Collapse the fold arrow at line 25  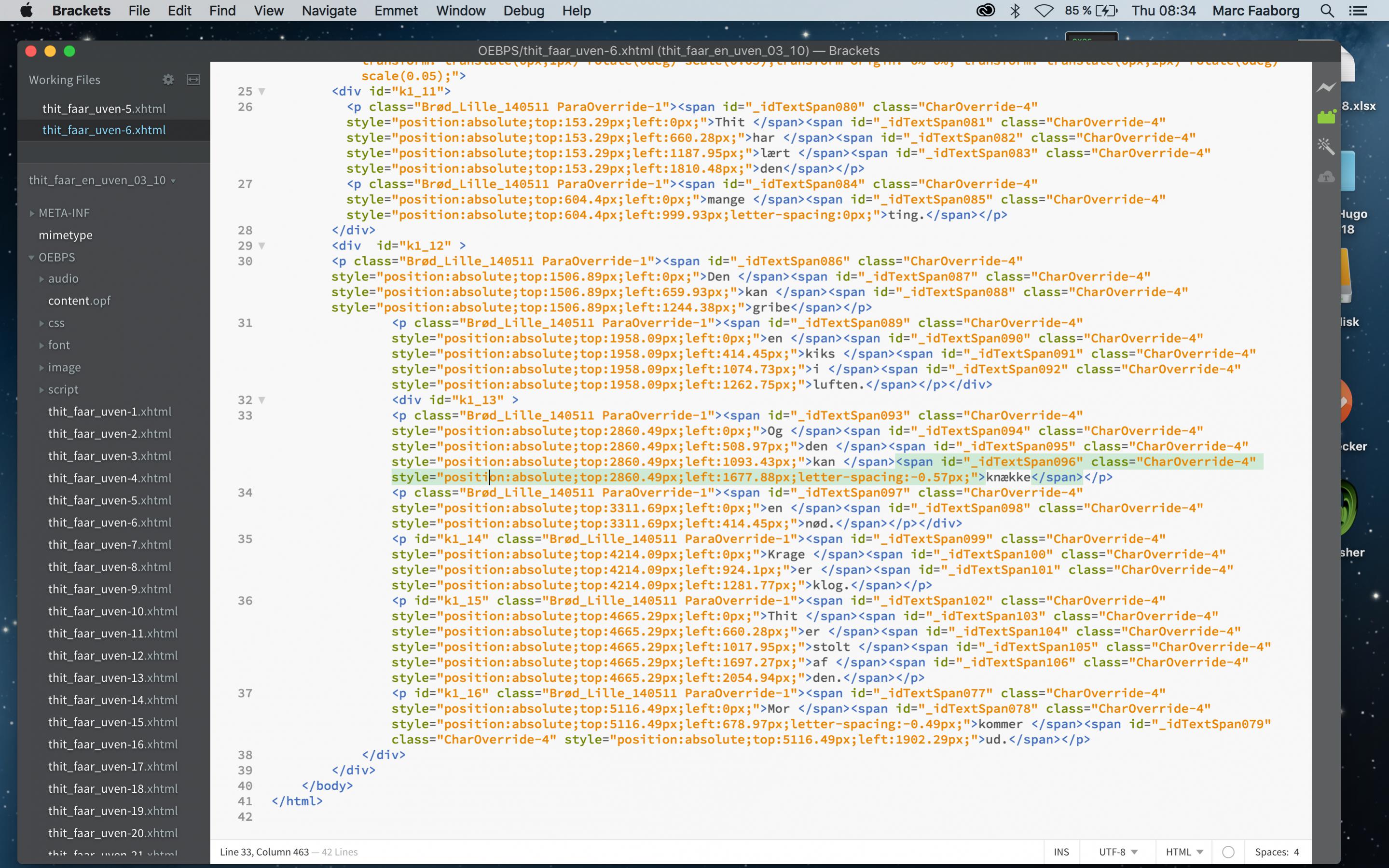(x=261, y=91)
